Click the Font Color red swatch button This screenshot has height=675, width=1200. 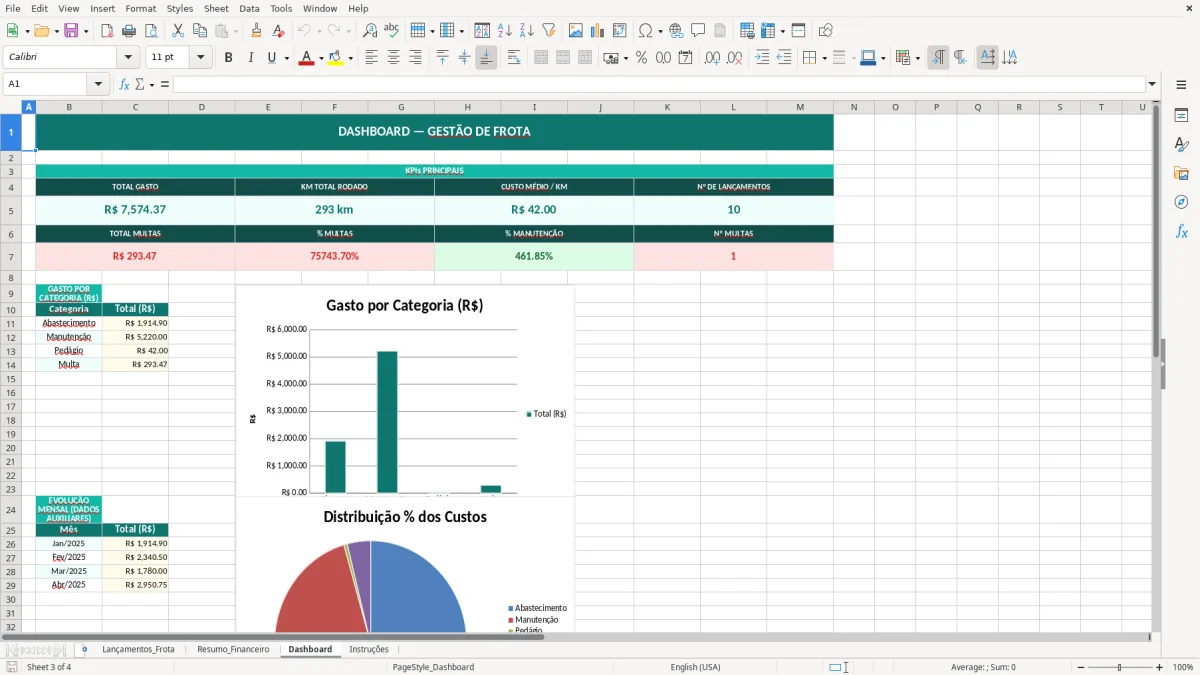click(x=306, y=58)
